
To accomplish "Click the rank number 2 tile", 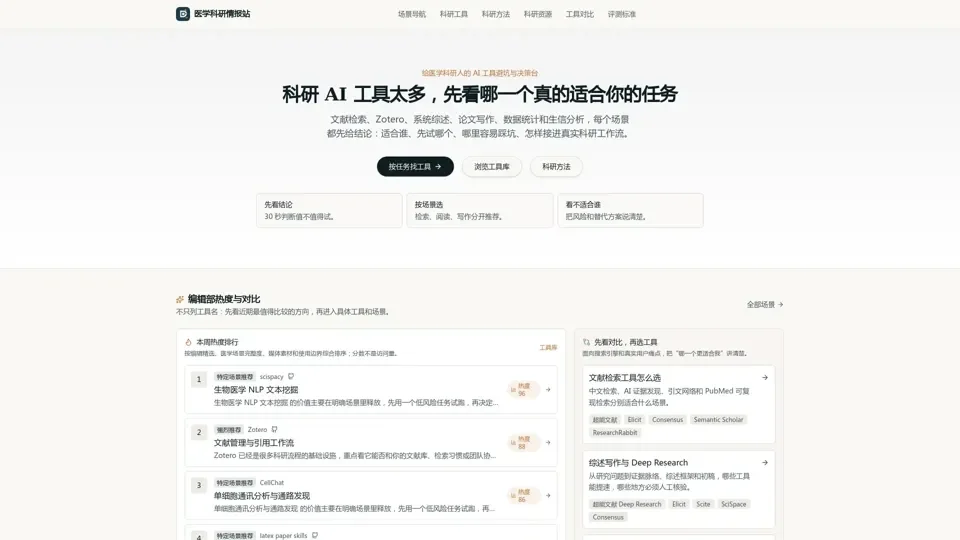I will pos(198,433).
